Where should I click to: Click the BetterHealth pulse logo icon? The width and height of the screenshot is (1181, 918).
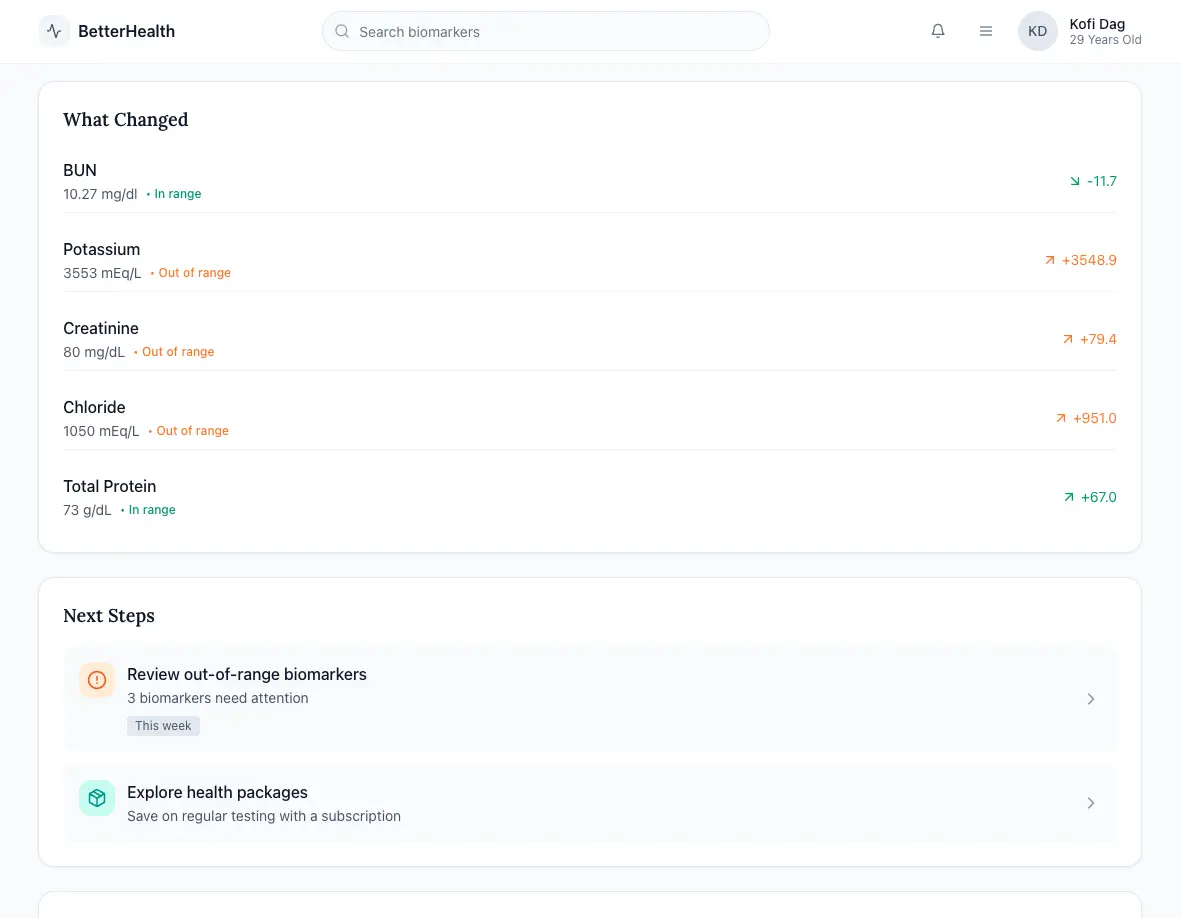(54, 31)
